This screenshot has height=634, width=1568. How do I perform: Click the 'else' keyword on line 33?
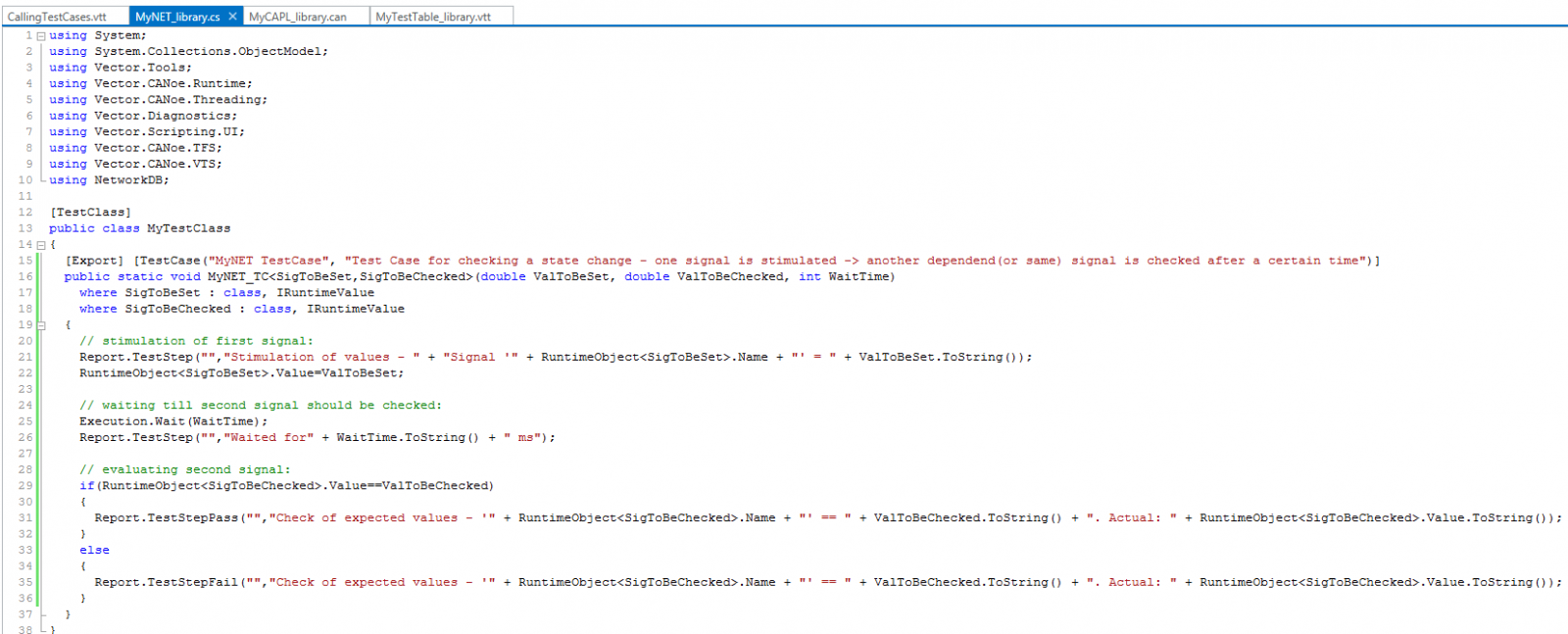click(x=94, y=551)
